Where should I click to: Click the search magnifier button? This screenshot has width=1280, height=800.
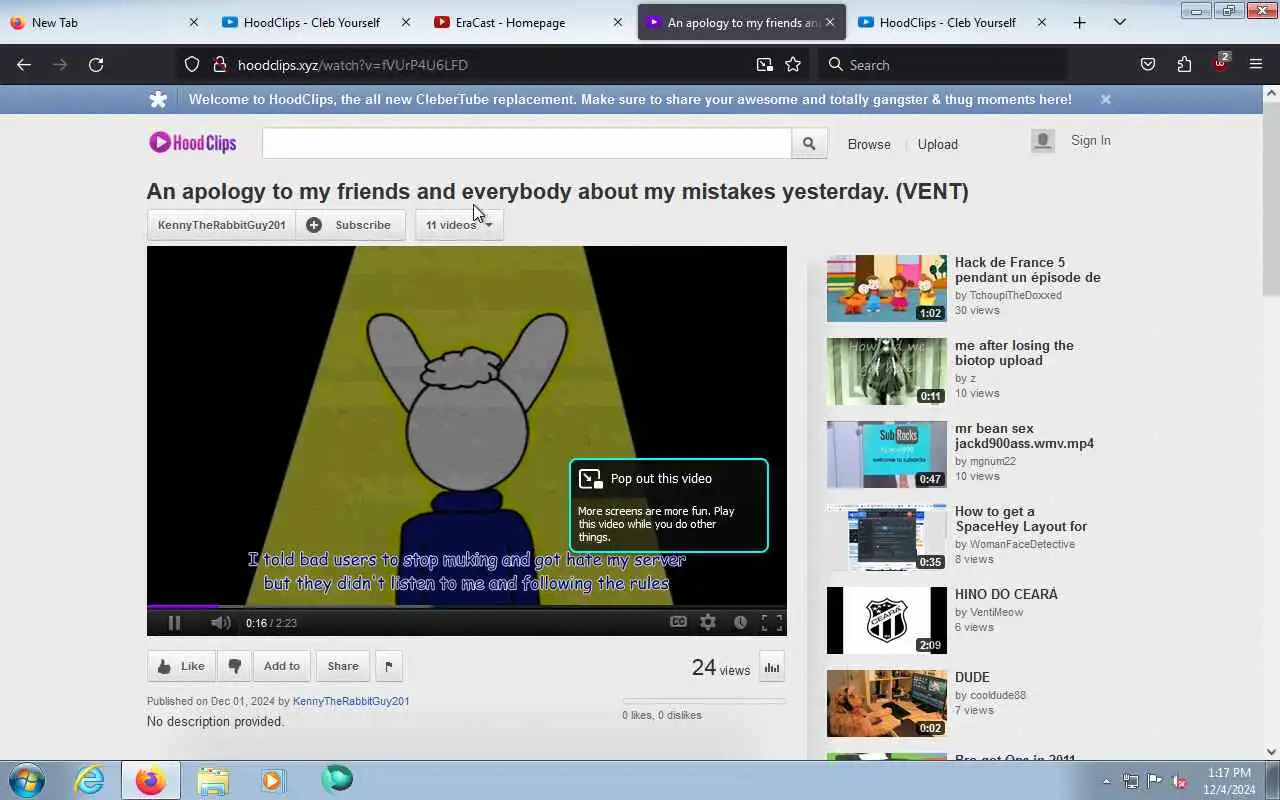809,144
